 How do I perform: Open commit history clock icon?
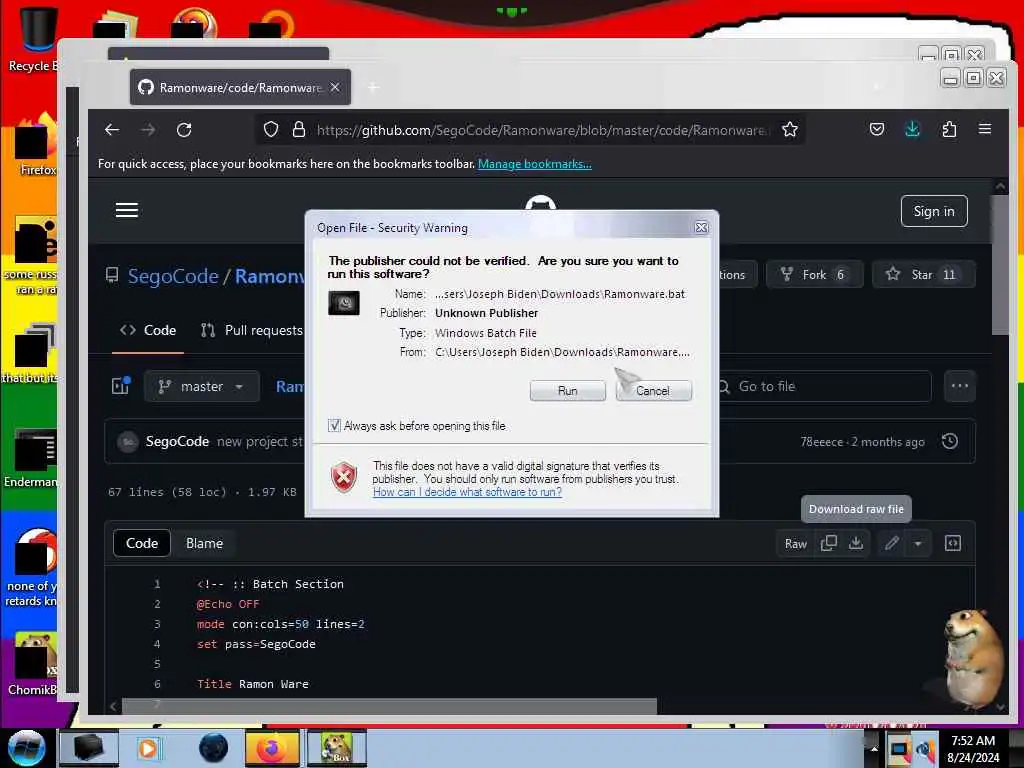pos(950,441)
